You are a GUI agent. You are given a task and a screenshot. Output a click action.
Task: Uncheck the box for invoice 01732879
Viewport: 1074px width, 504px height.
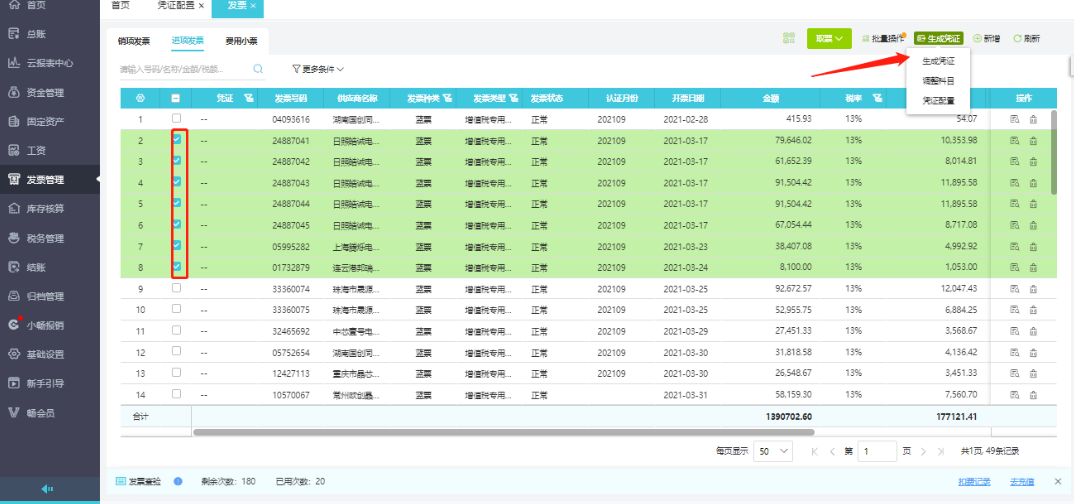tap(176, 266)
